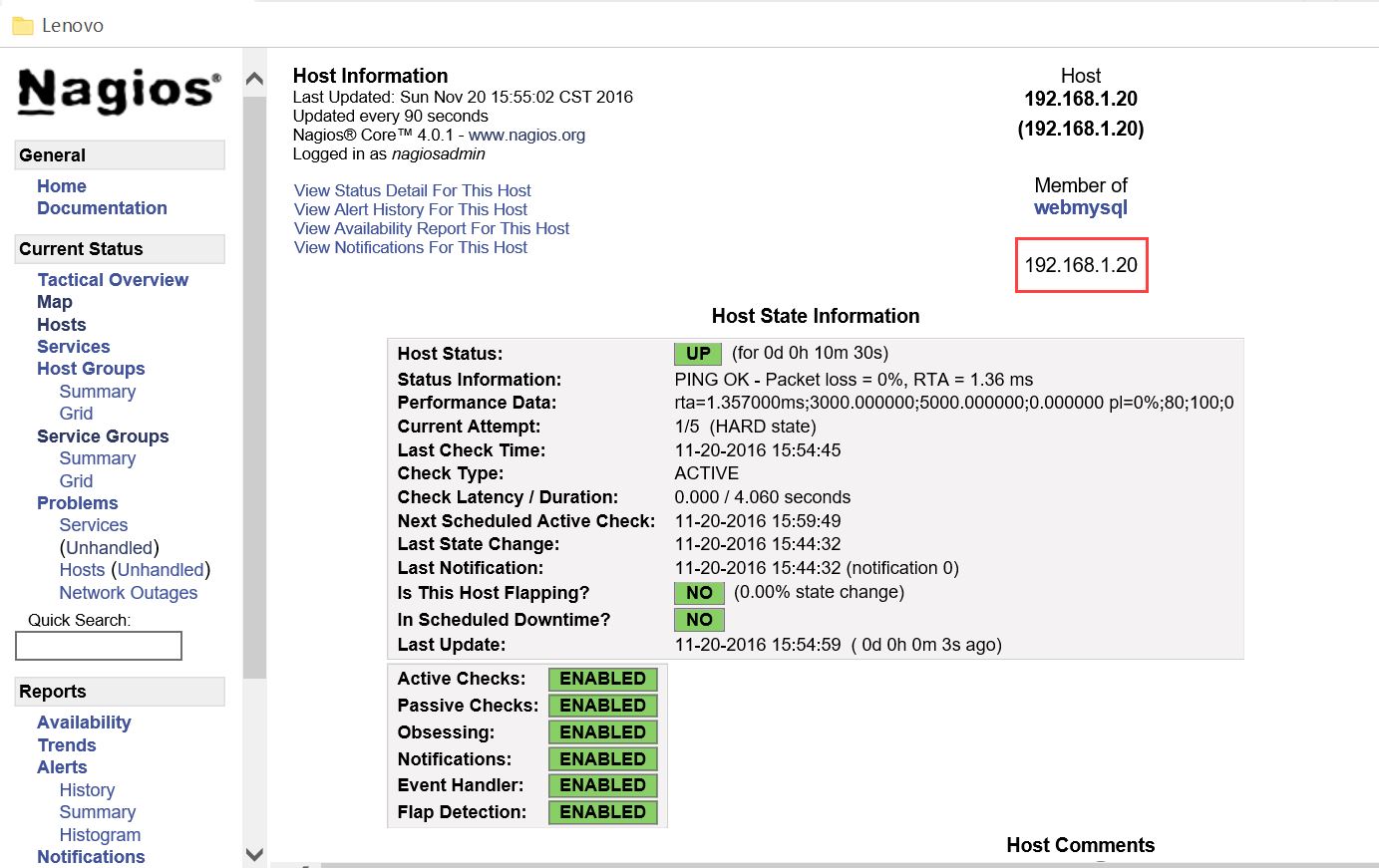Open Notifications report link
Viewport: 1379px width, 868px height.
point(91,857)
